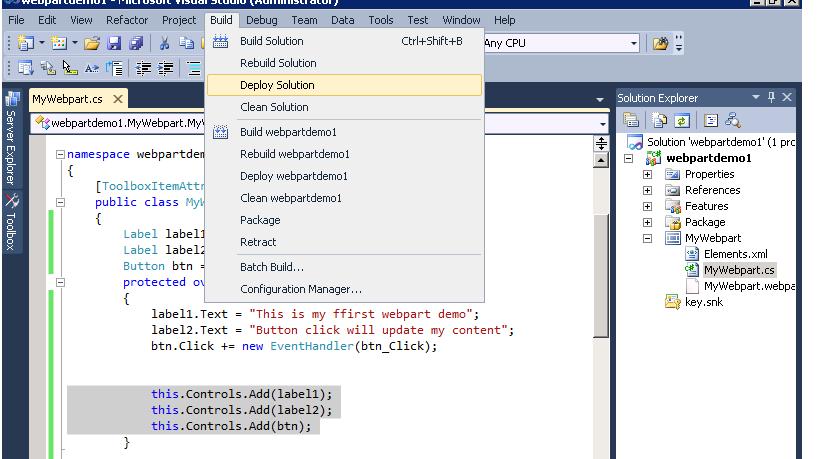Screen dimensions: 834x459
Task: Open the Refactor menu
Action: (x=127, y=20)
